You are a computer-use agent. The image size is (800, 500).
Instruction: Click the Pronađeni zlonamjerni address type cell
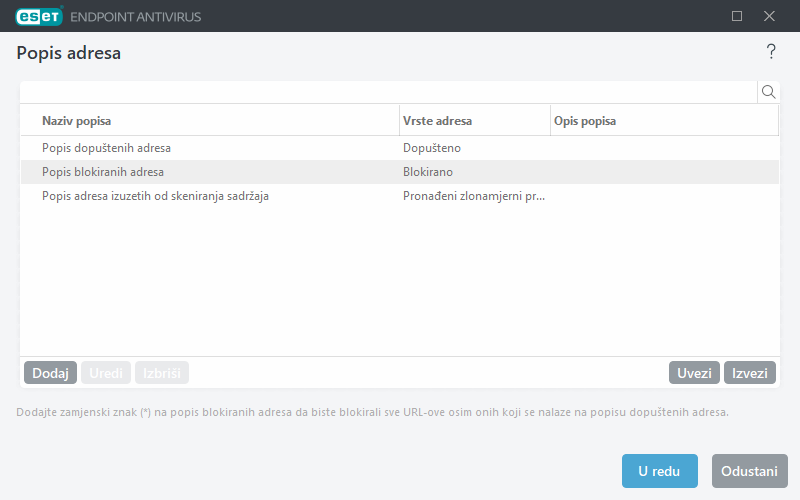tap(474, 196)
